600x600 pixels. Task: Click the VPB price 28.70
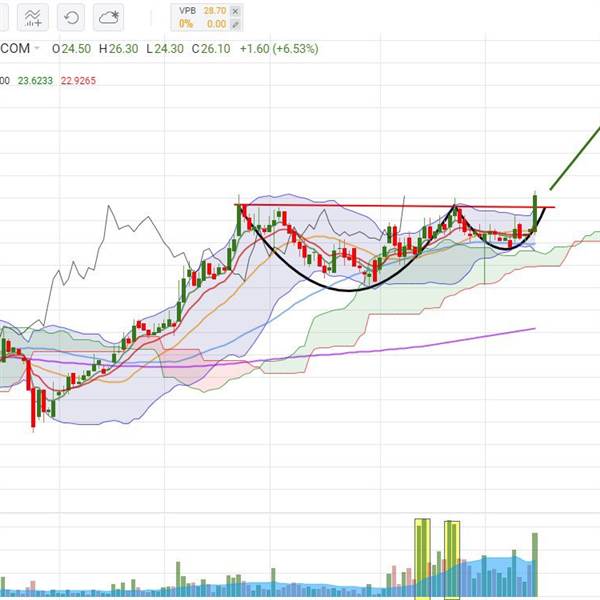coord(215,11)
